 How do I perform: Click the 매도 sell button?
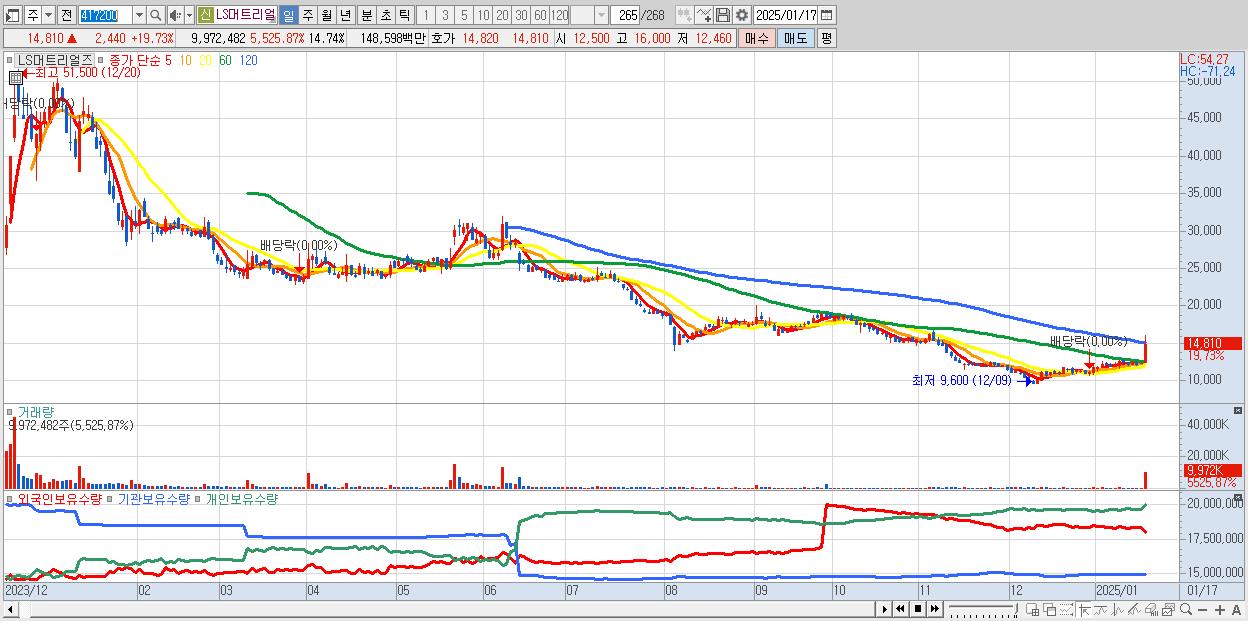(795, 38)
